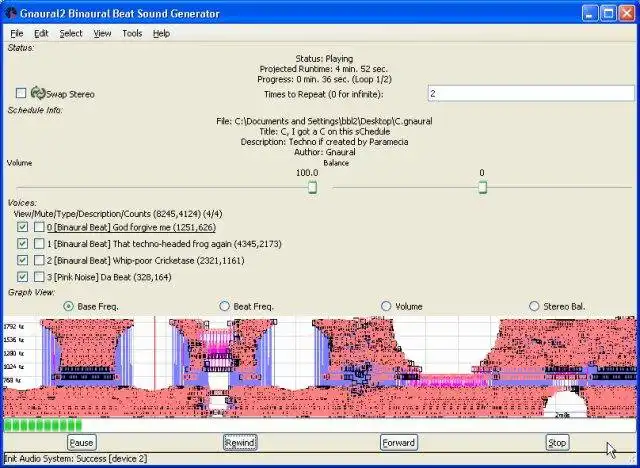Open the Tools menu
Viewport: 640px width, 468px height.
point(132,33)
